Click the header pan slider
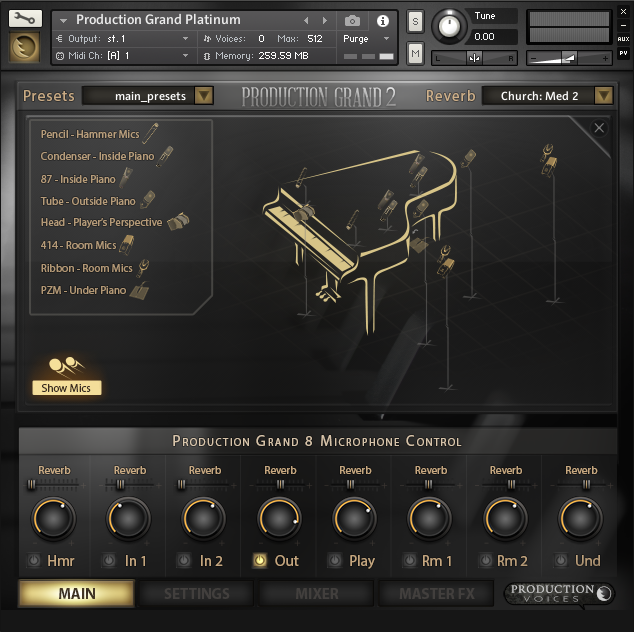The width and height of the screenshot is (634, 632). coord(474,58)
